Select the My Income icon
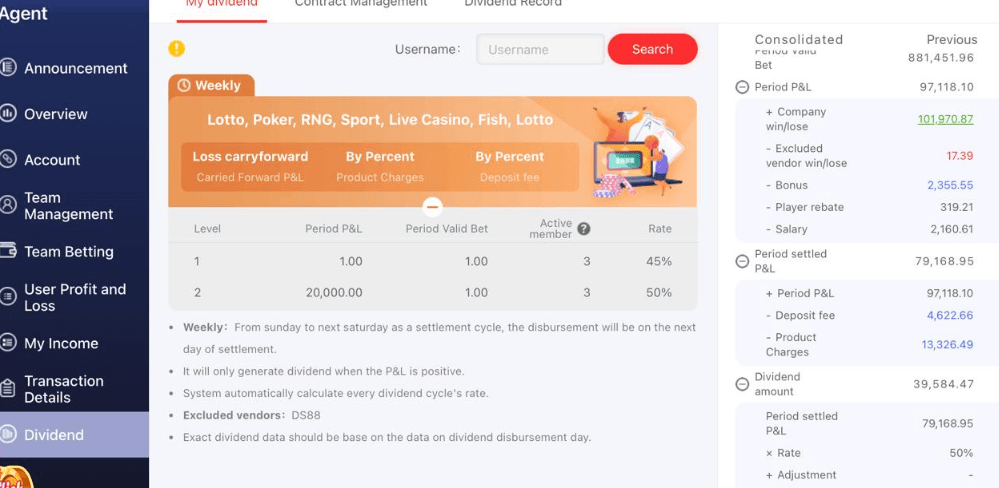 click(9, 343)
